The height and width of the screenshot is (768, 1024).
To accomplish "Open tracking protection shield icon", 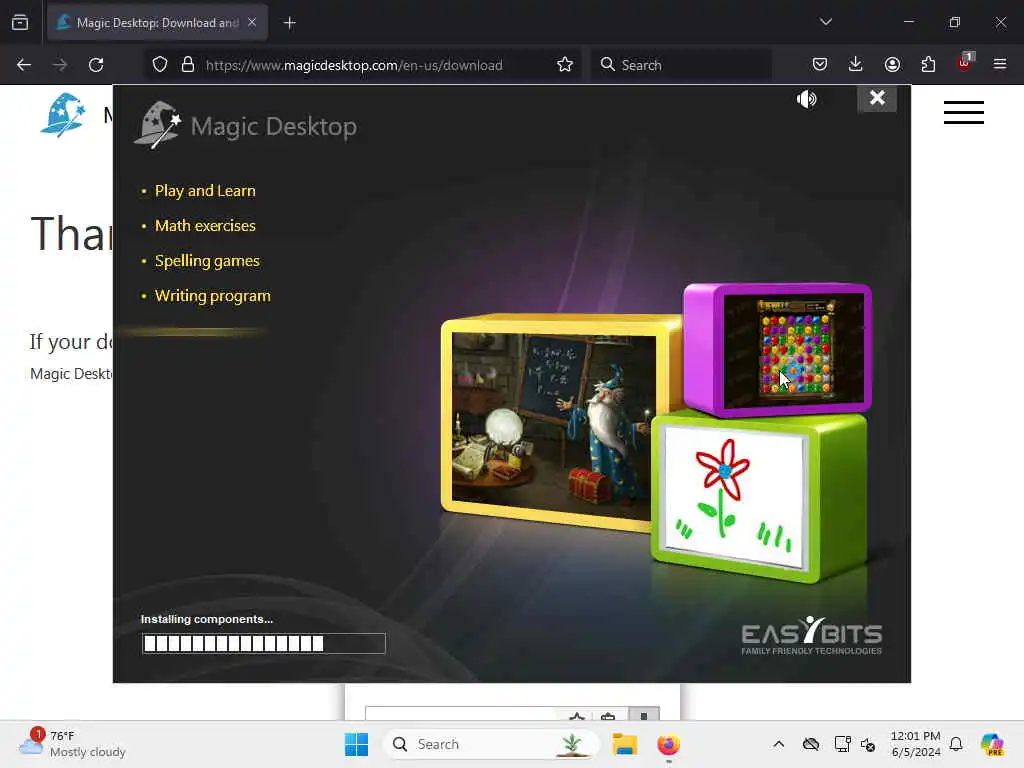I will [160, 65].
